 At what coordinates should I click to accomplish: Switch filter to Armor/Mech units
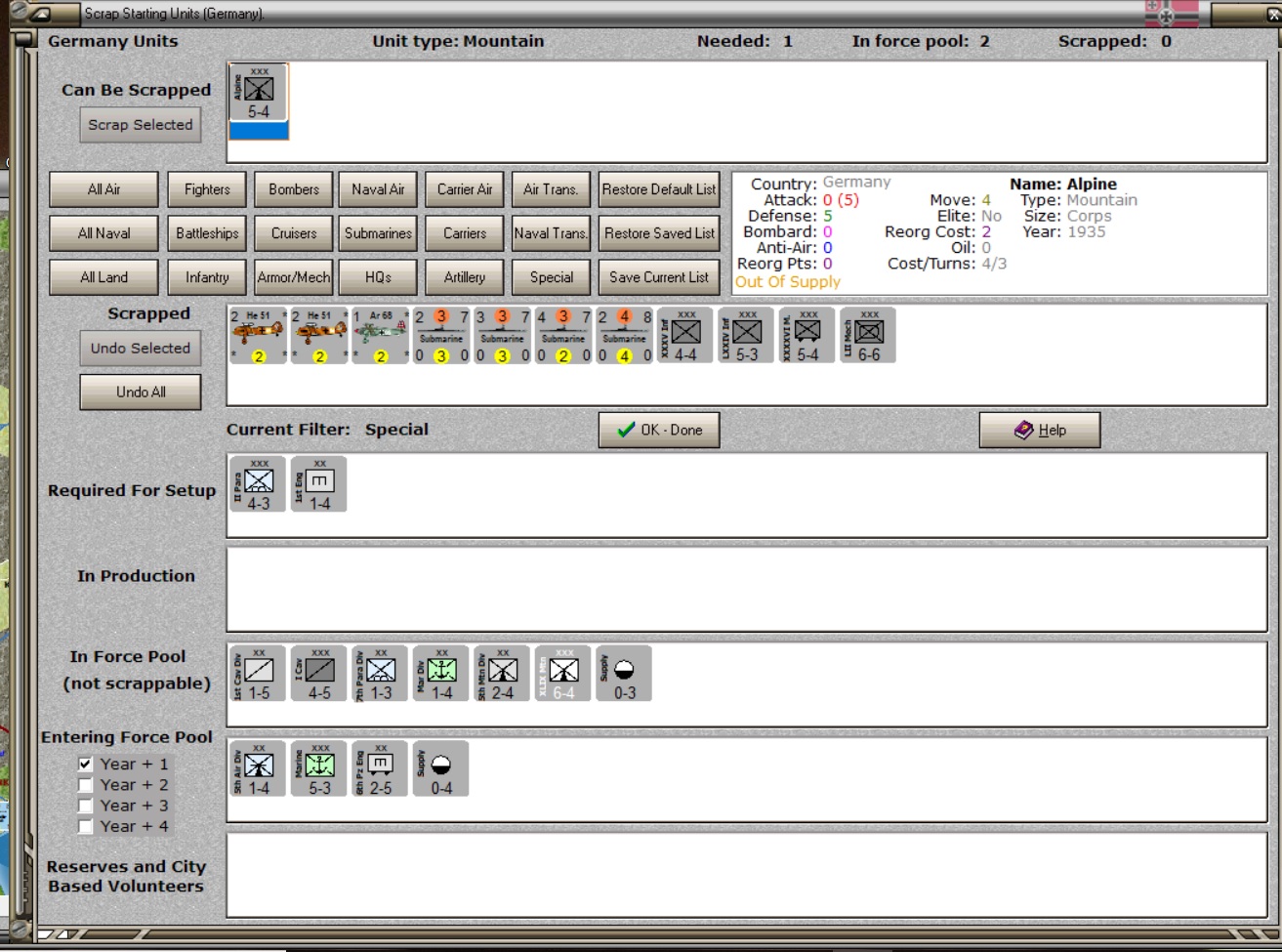(294, 277)
